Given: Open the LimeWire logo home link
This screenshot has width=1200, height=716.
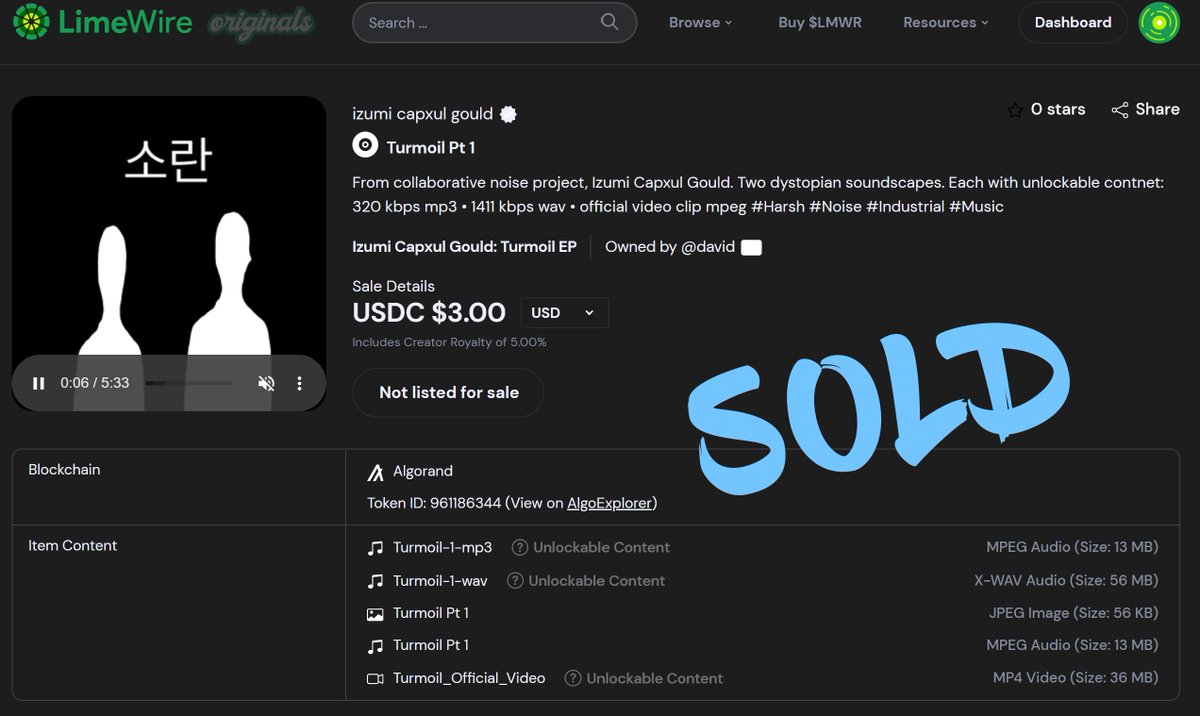Looking at the screenshot, I should (102, 22).
